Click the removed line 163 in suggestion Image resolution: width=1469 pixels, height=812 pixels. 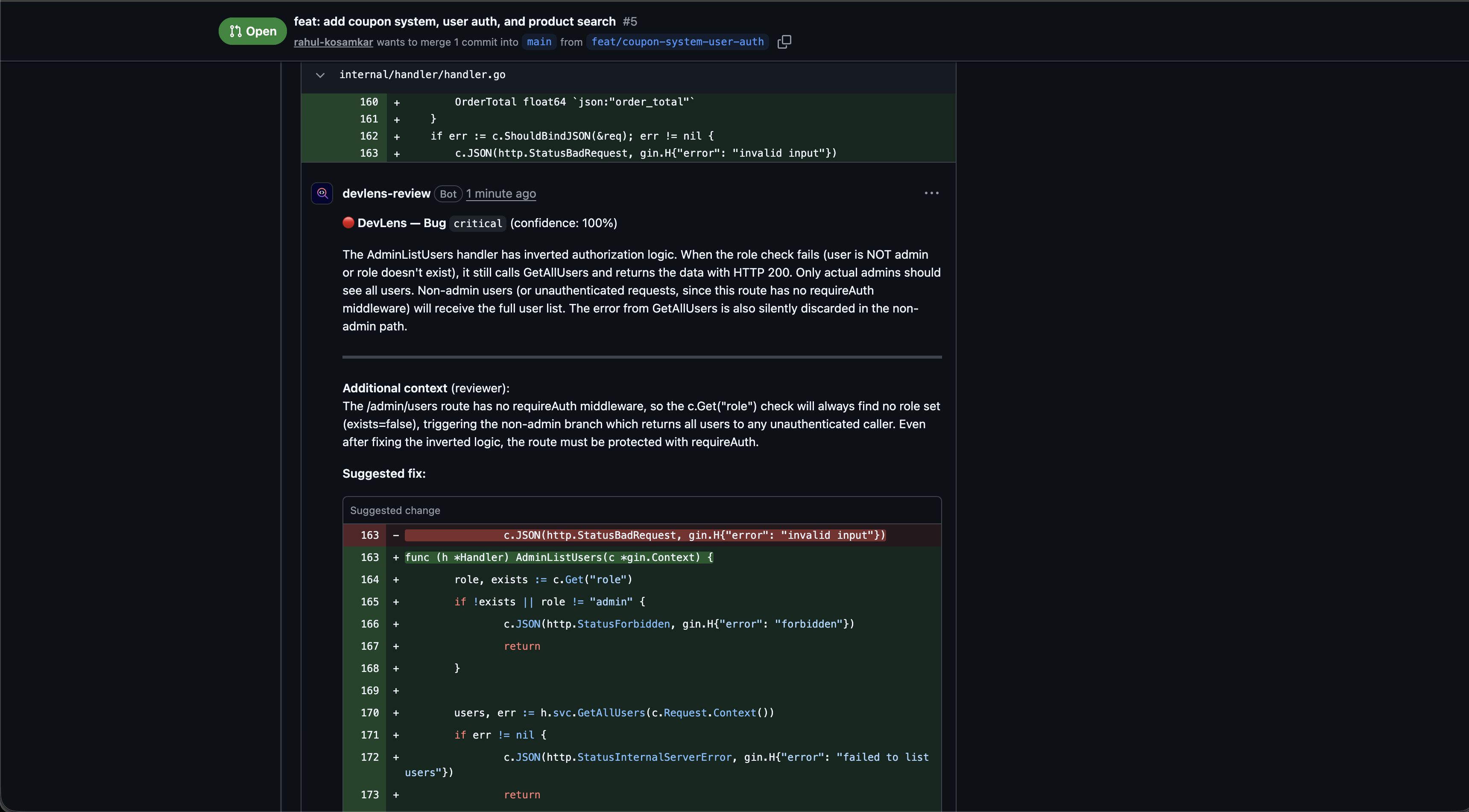click(644, 535)
